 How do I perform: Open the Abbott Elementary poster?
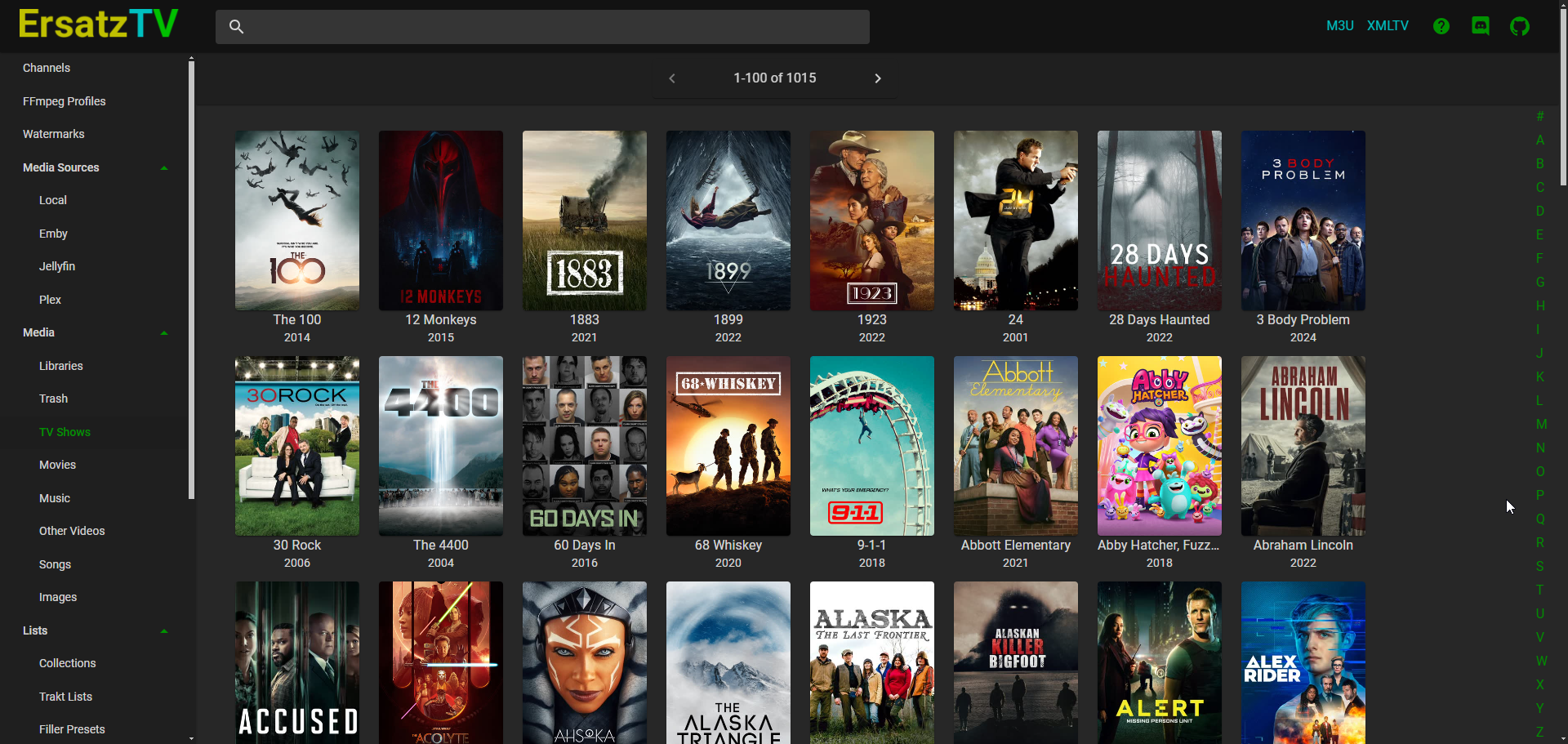pyautogui.click(x=1016, y=446)
